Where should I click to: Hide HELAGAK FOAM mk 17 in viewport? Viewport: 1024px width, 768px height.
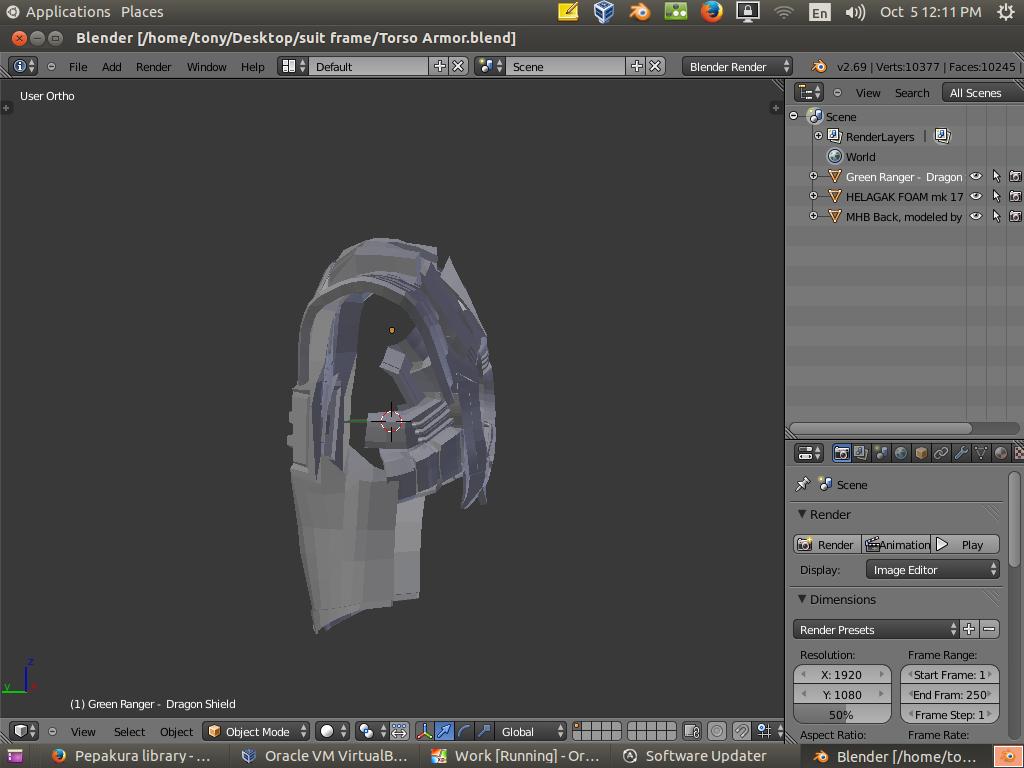pos(976,196)
